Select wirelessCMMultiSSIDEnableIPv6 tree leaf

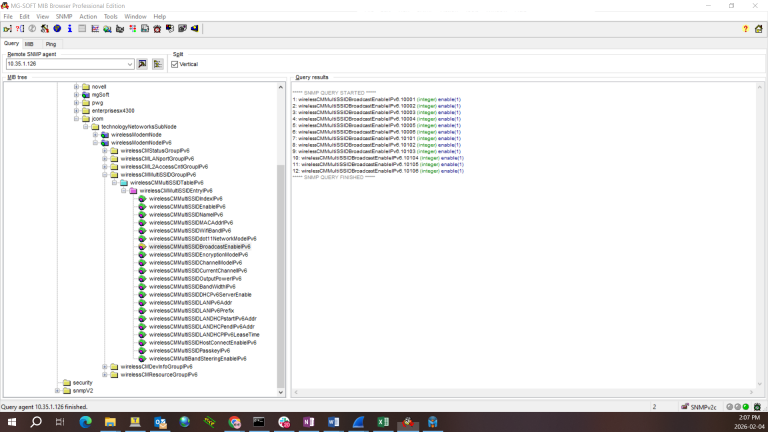click(x=187, y=207)
